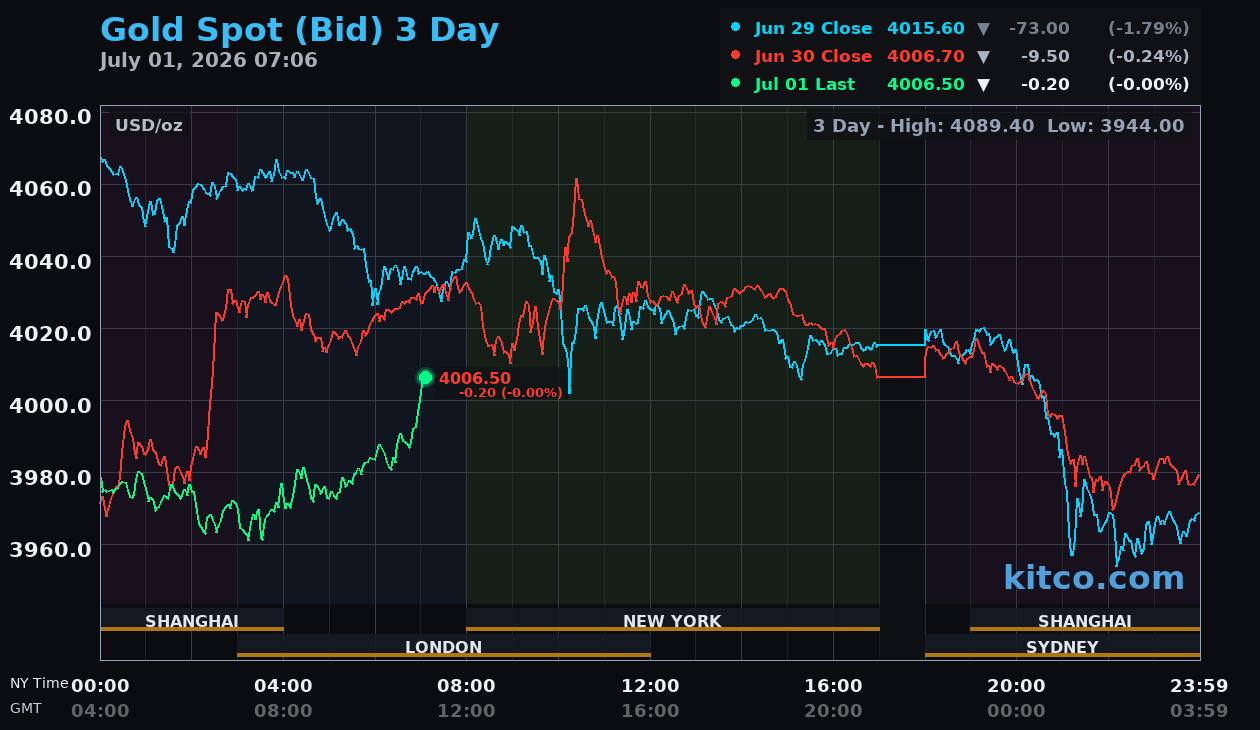Image resolution: width=1260 pixels, height=730 pixels.
Task: Click the 4080.0 y-axis label
Action: click(x=51, y=117)
